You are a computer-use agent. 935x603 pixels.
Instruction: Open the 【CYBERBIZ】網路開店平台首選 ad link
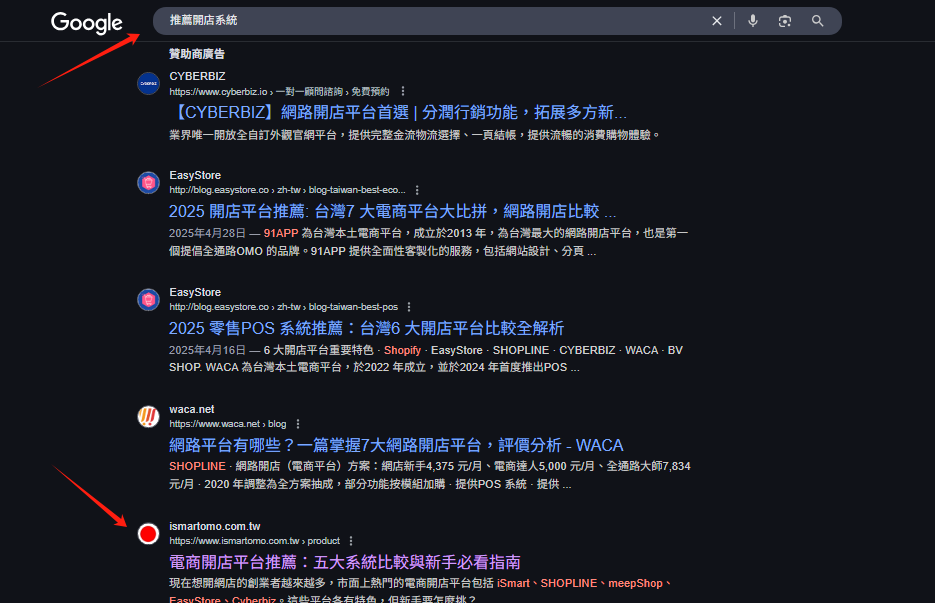click(398, 113)
